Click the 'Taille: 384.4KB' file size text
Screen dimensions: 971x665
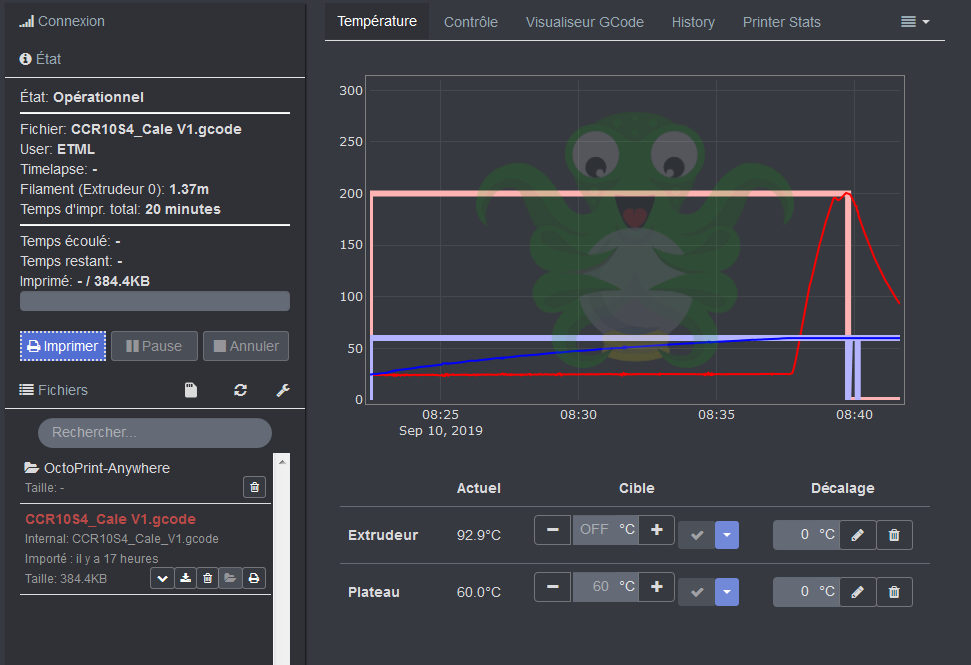coord(66,579)
